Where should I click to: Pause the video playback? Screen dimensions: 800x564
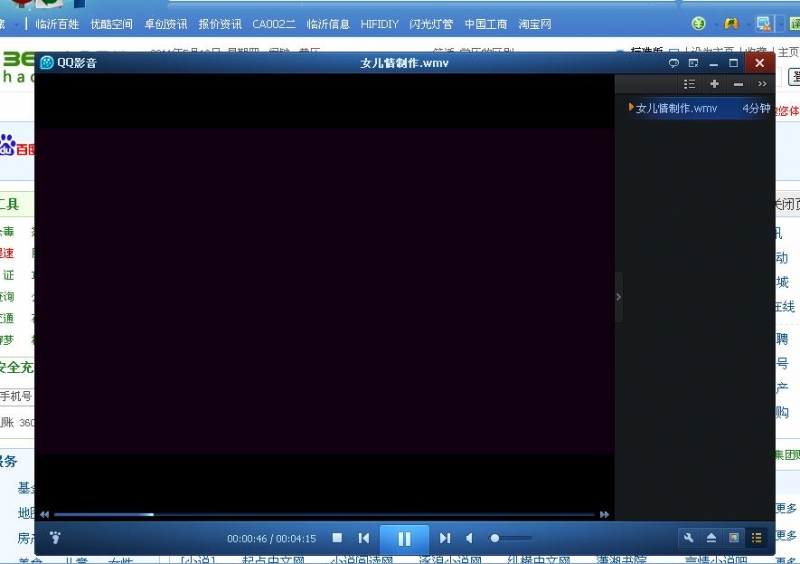pyautogui.click(x=404, y=539)
